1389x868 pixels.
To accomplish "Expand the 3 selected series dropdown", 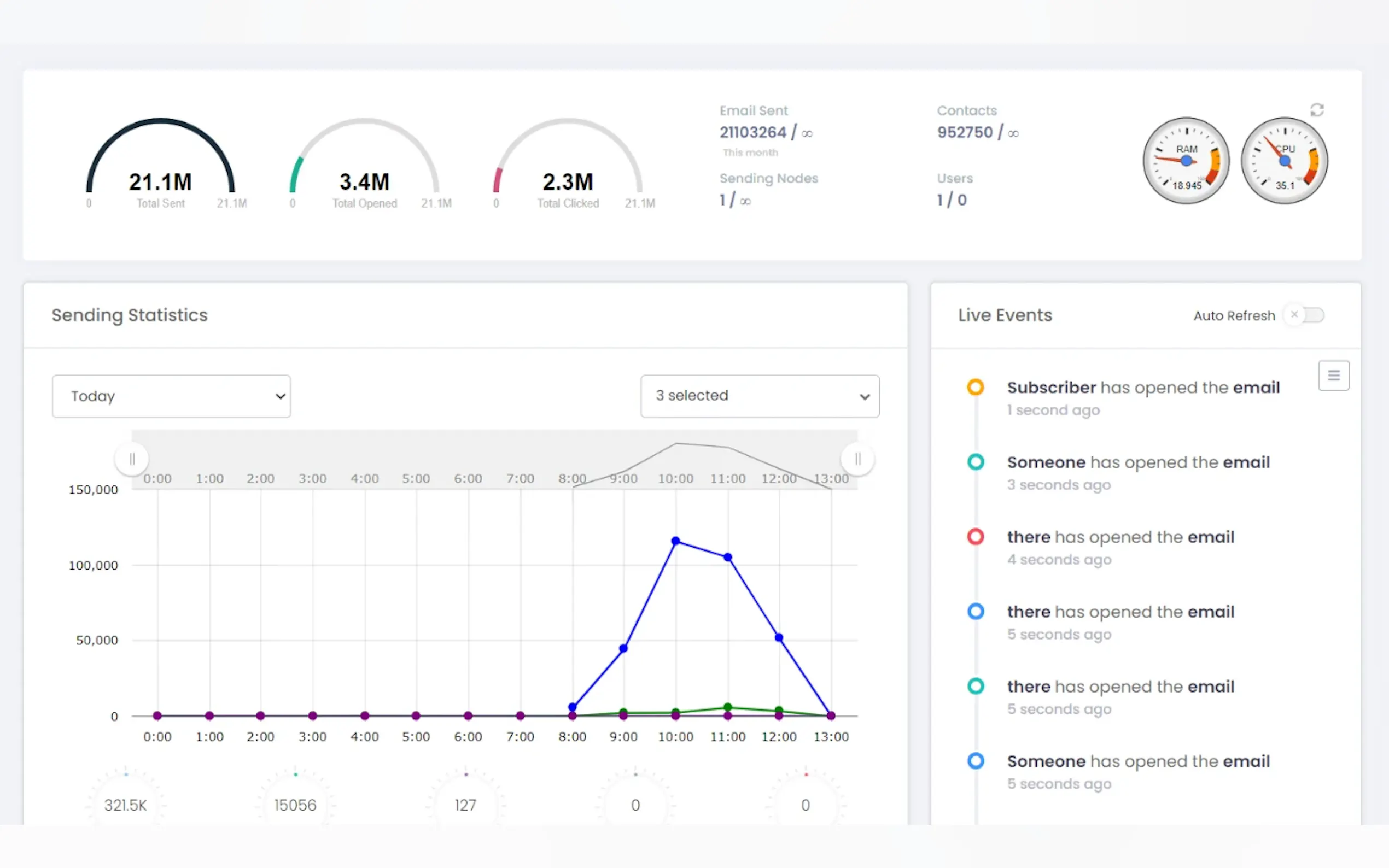I will (759, 396).
